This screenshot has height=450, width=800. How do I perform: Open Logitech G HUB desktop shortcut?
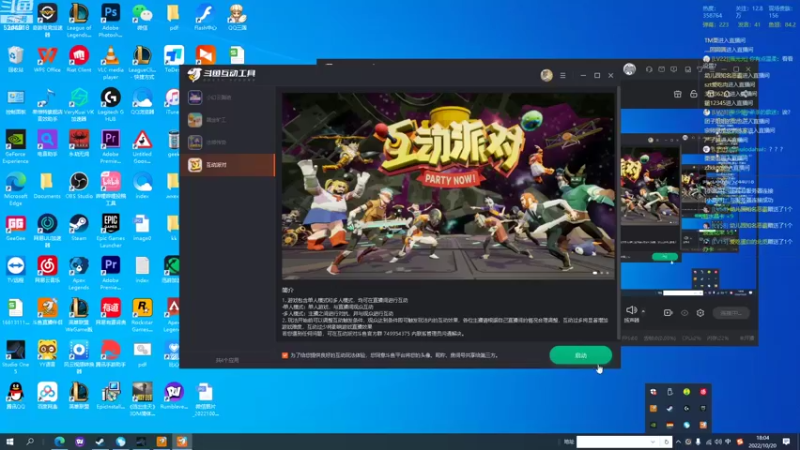pyautogui.click(x=110, y=105)
